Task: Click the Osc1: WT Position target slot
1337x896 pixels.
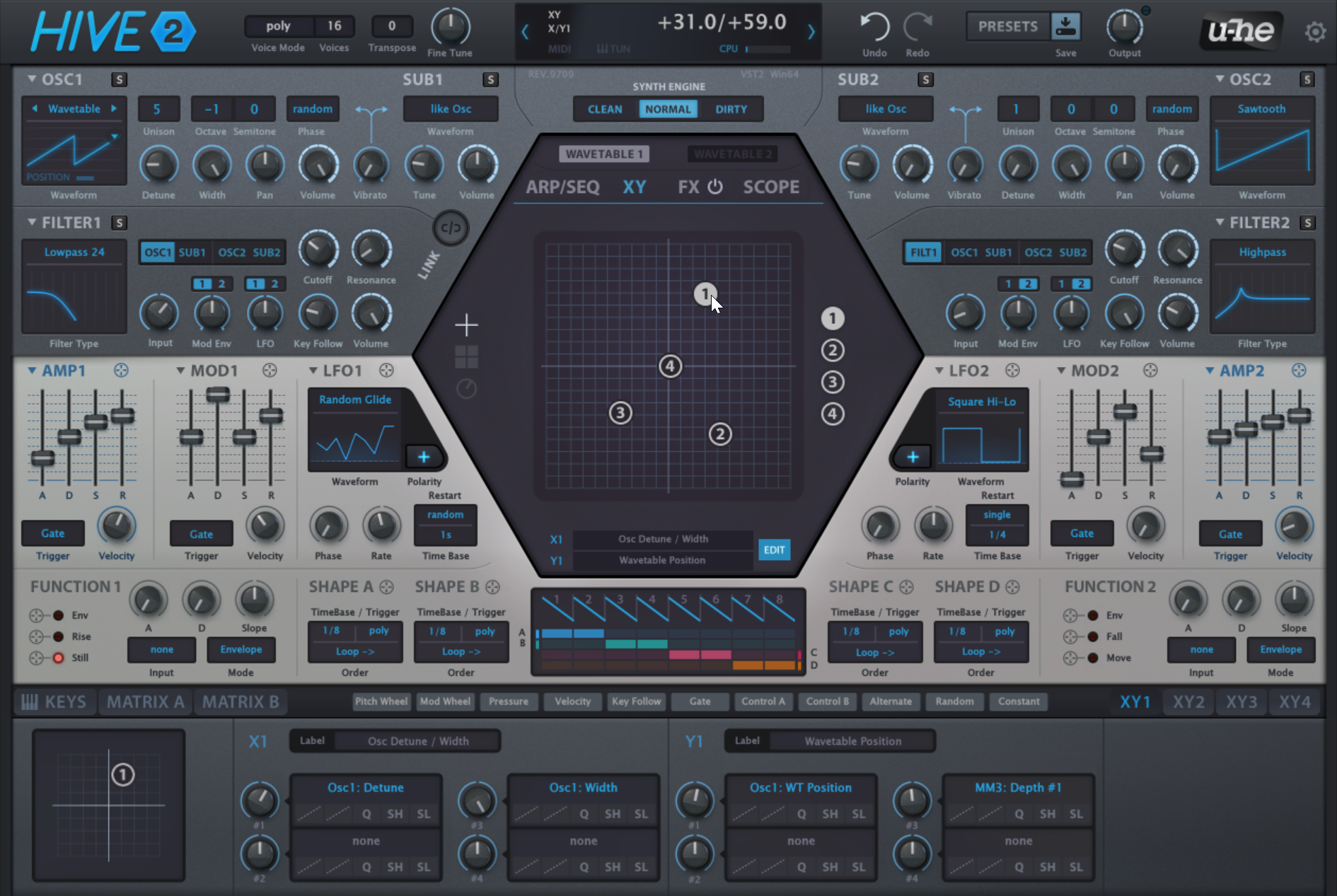Action: click(800, 788)
